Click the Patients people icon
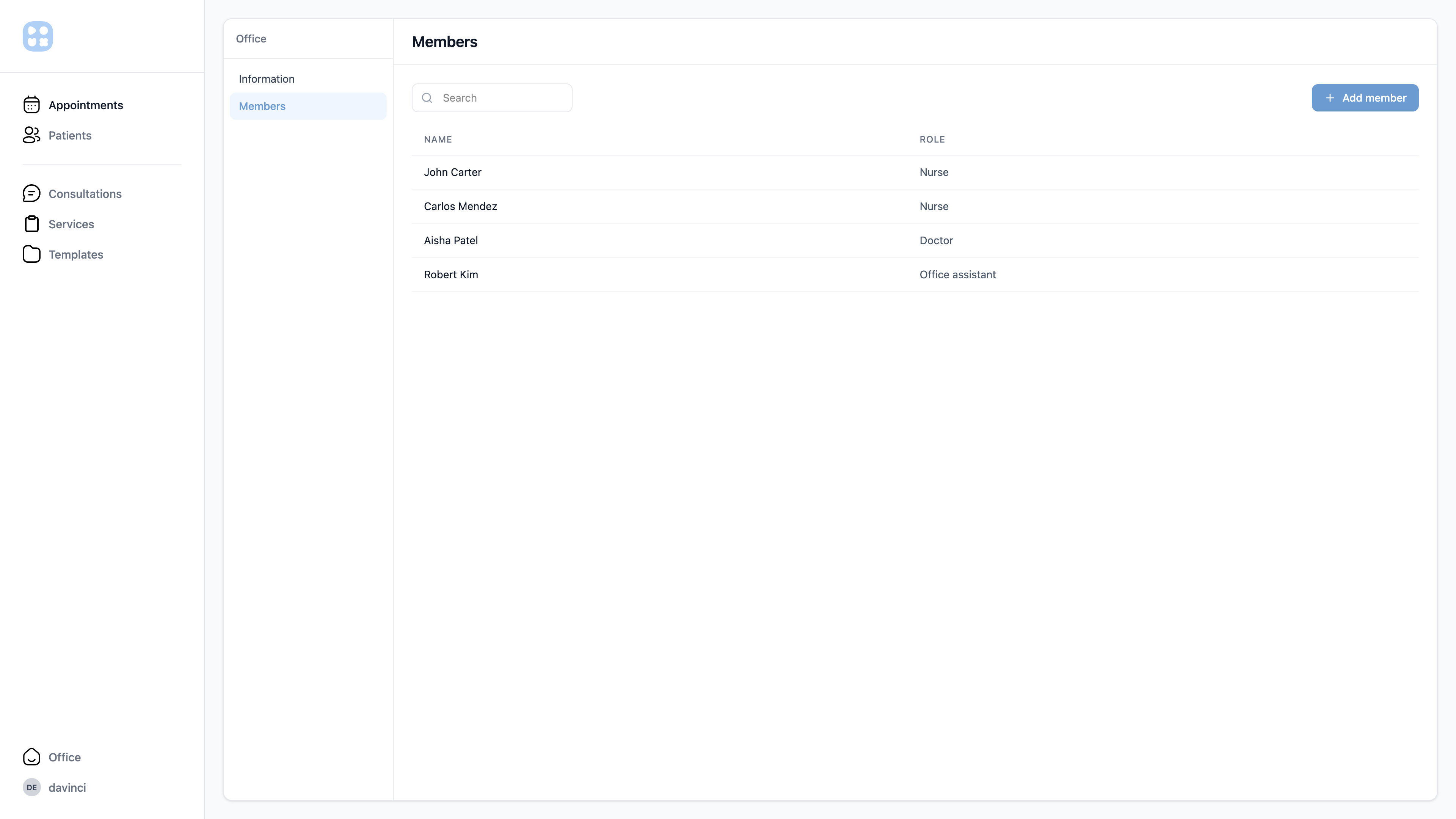Viewport: 1456px width, 819px height. 31,135
